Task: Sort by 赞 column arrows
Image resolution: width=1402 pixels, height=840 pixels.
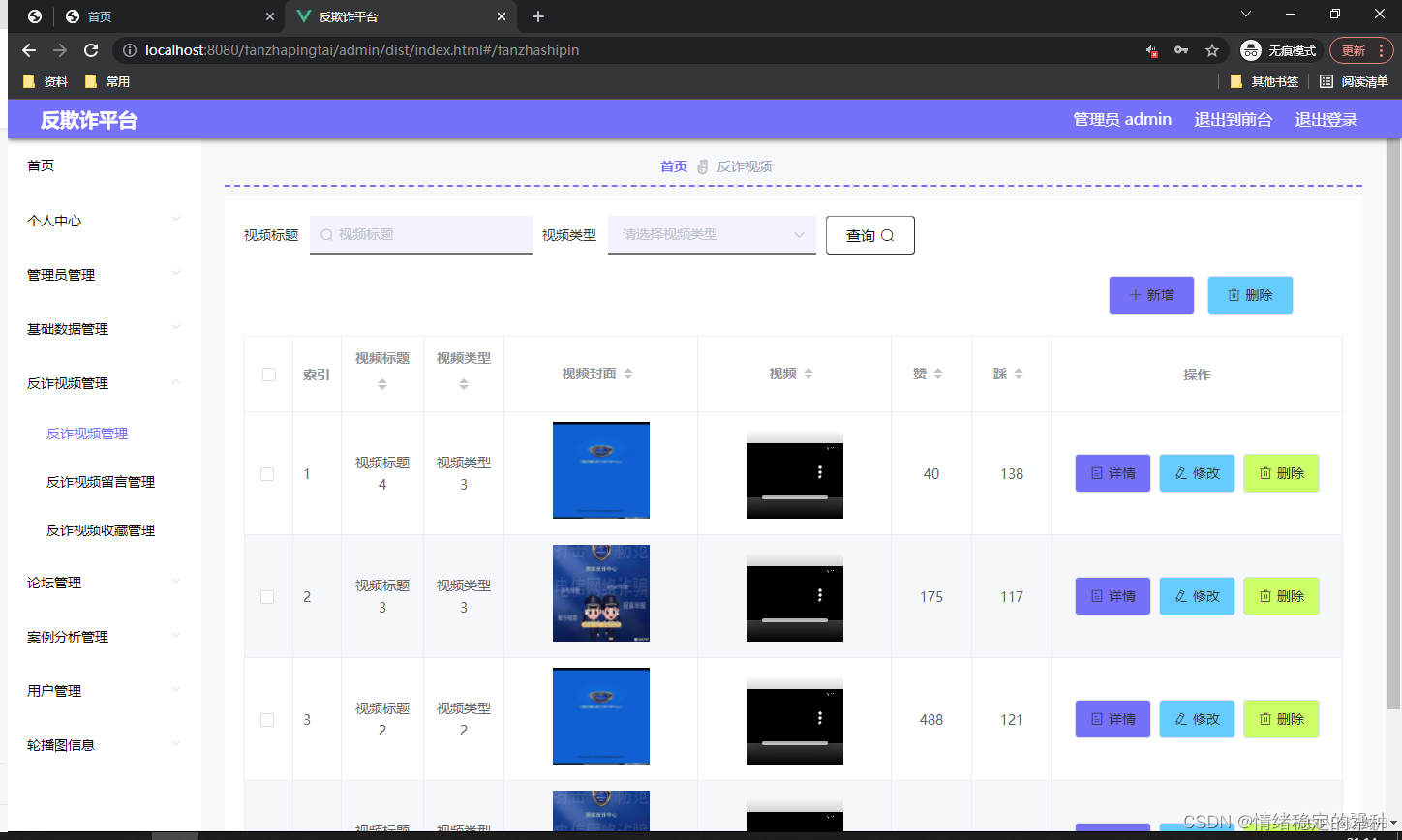Action: (937, 375)
